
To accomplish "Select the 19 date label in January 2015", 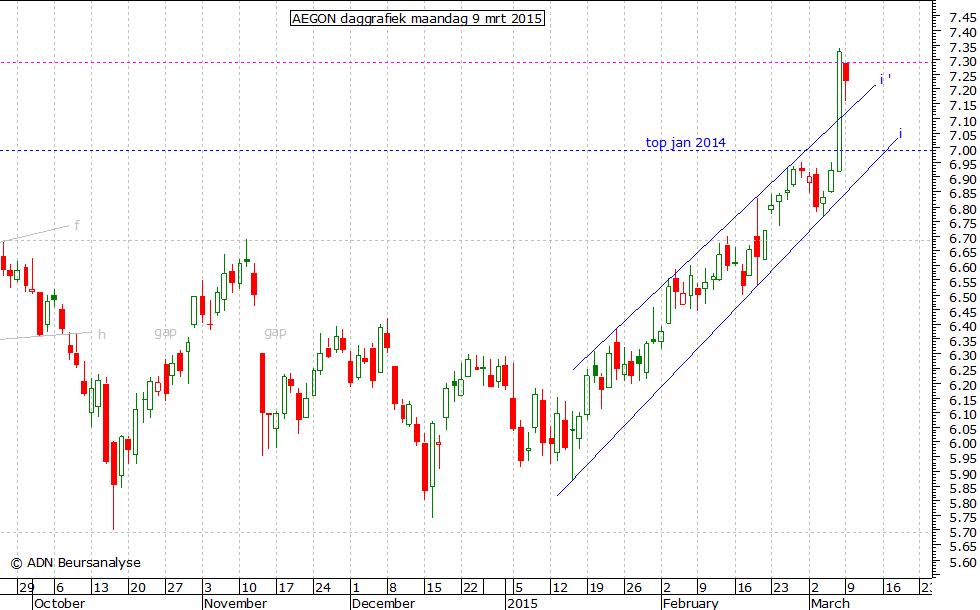I will pos(596,588).
